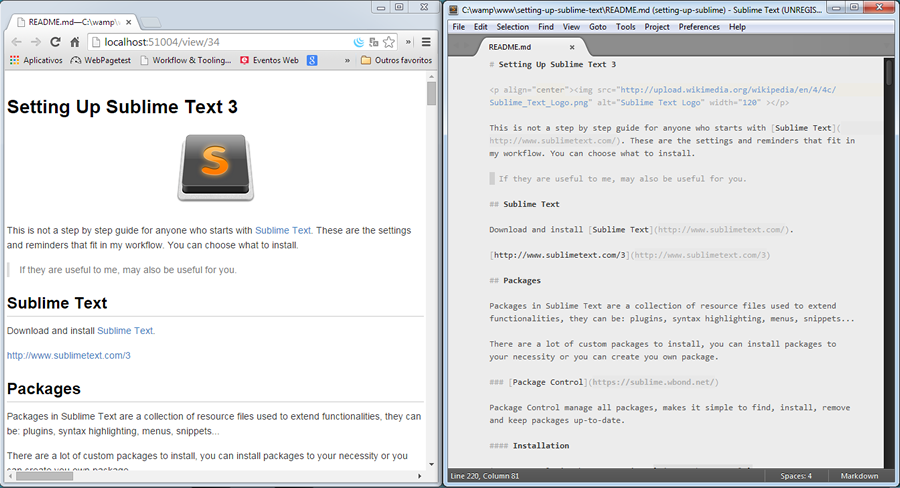Image resolution: width=900 pixels, height=488 pixels.
Task: Click the Sublime Text logo image
Action: tap(215, 168)
